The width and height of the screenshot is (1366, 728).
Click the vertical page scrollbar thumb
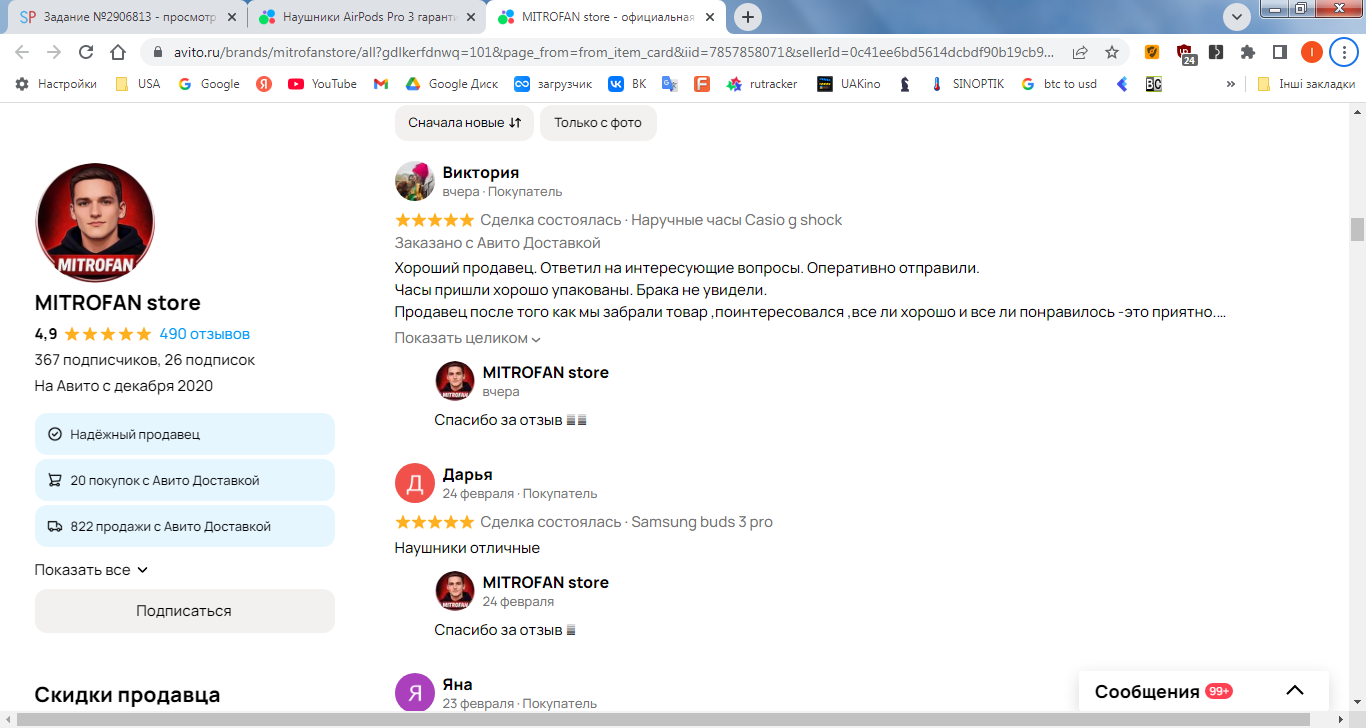(x=1357, y=229)
